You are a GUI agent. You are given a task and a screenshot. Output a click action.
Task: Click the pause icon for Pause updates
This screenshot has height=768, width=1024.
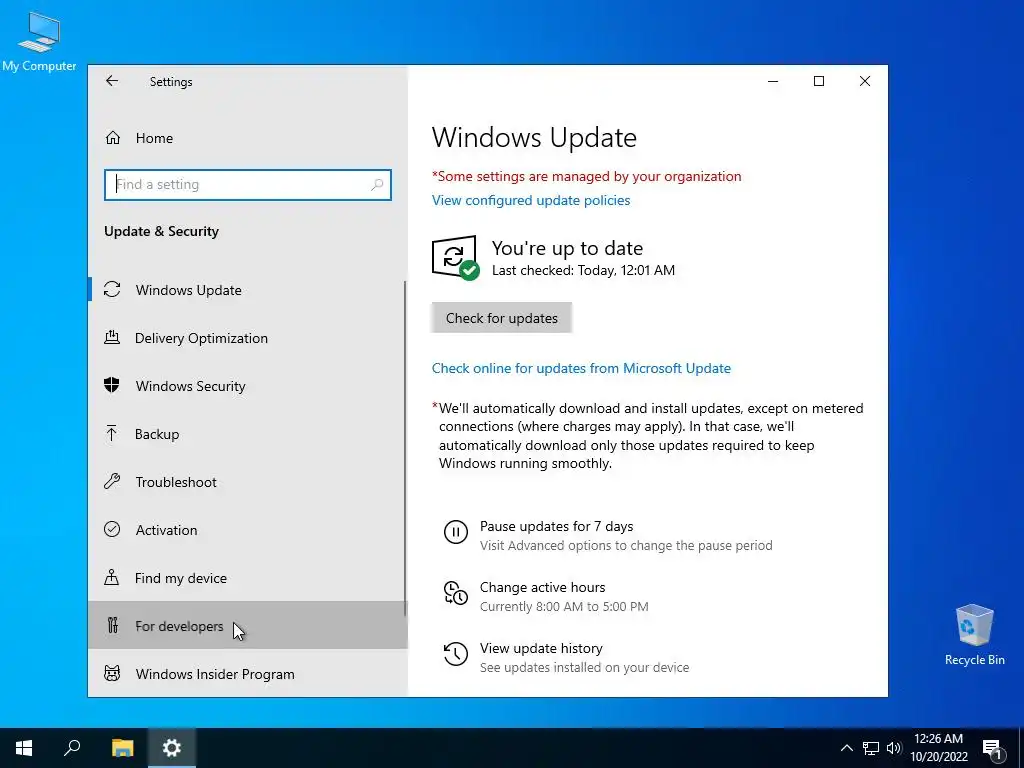click(456, 532)
